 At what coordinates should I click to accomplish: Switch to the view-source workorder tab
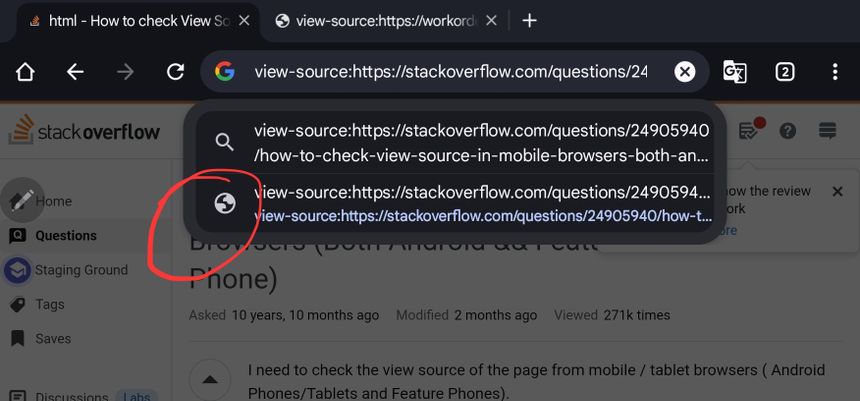click(378, 21)
